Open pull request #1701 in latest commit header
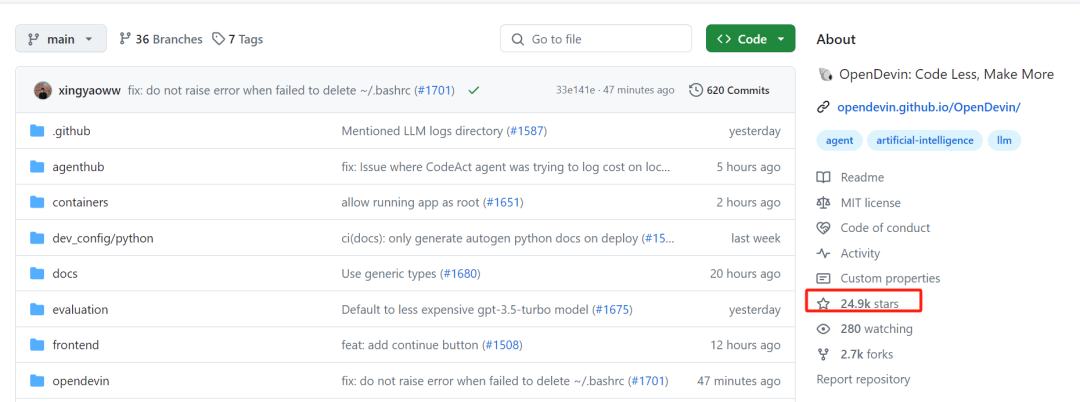 click(x=434, y=90)
